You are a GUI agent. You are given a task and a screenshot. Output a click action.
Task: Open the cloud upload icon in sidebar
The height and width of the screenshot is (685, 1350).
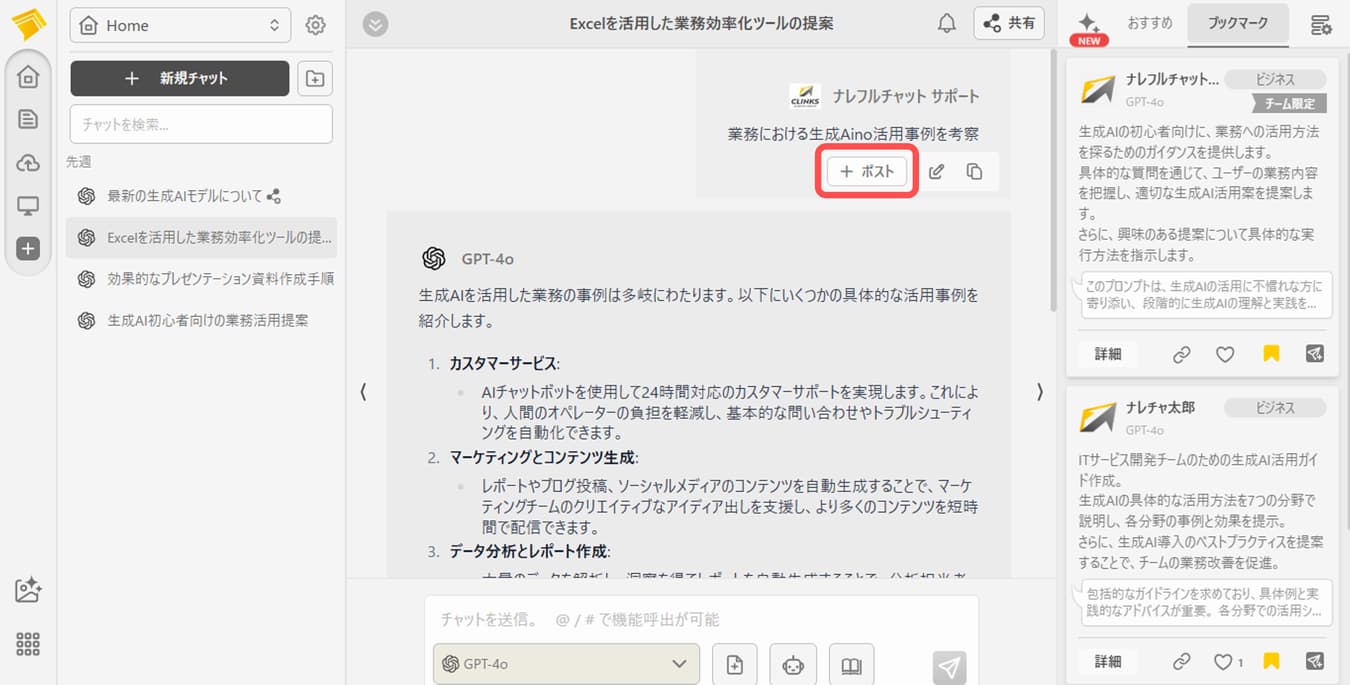28,163
